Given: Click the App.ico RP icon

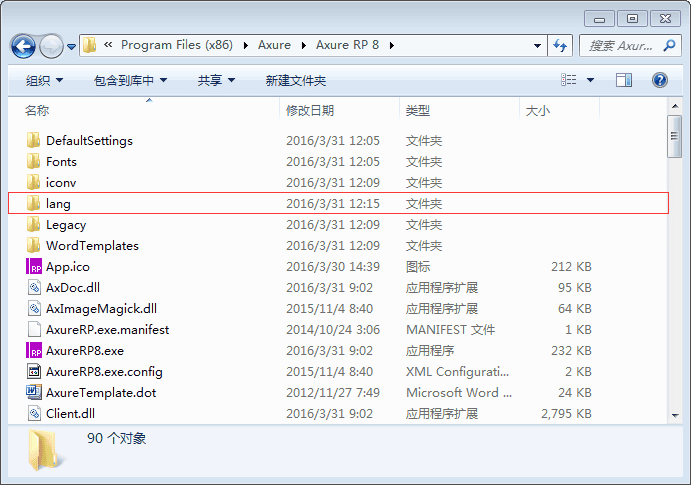Looking at the screenshot, I should (34, 267).
